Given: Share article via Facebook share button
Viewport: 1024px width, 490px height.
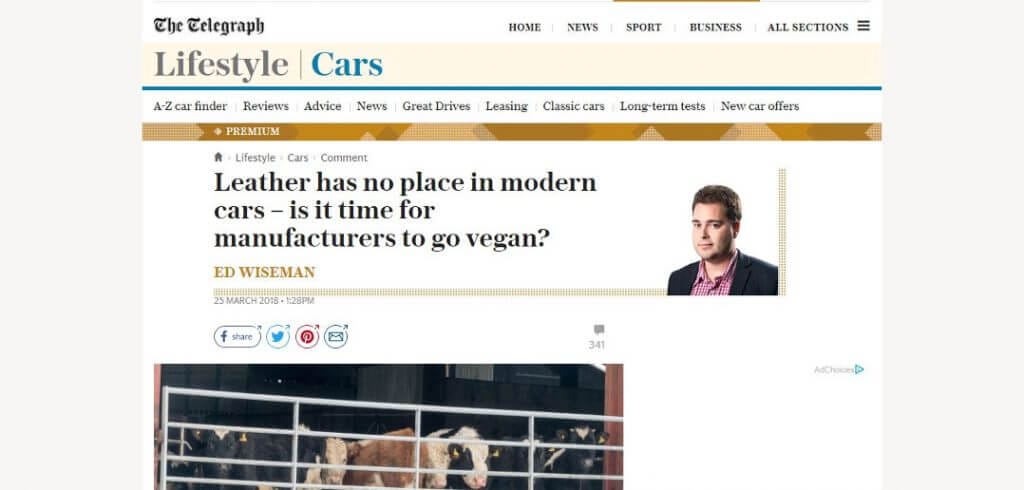Looking at the screenshot, I should 237,336.
